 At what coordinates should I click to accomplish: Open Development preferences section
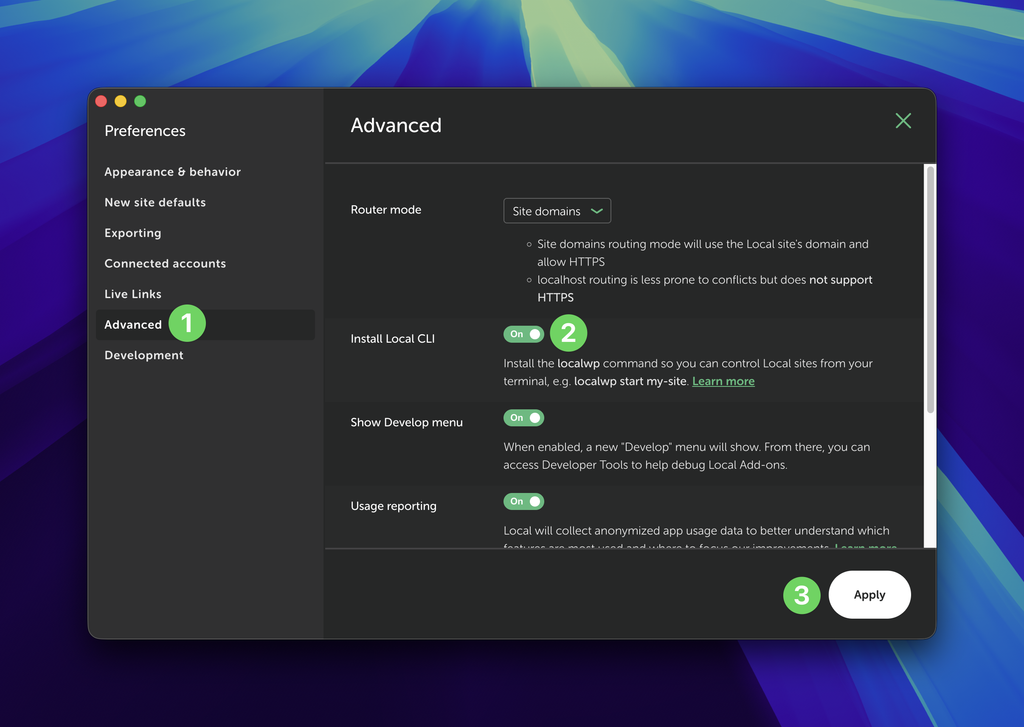tap(144, 355)
